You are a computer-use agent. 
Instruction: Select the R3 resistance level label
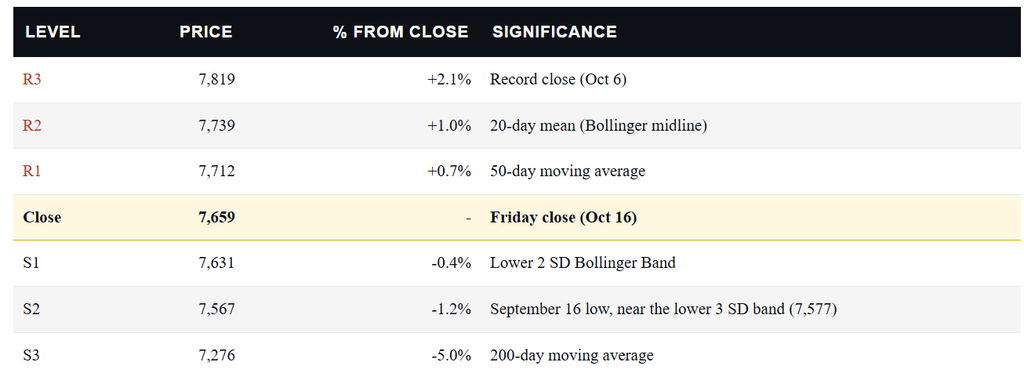[32, 80]
